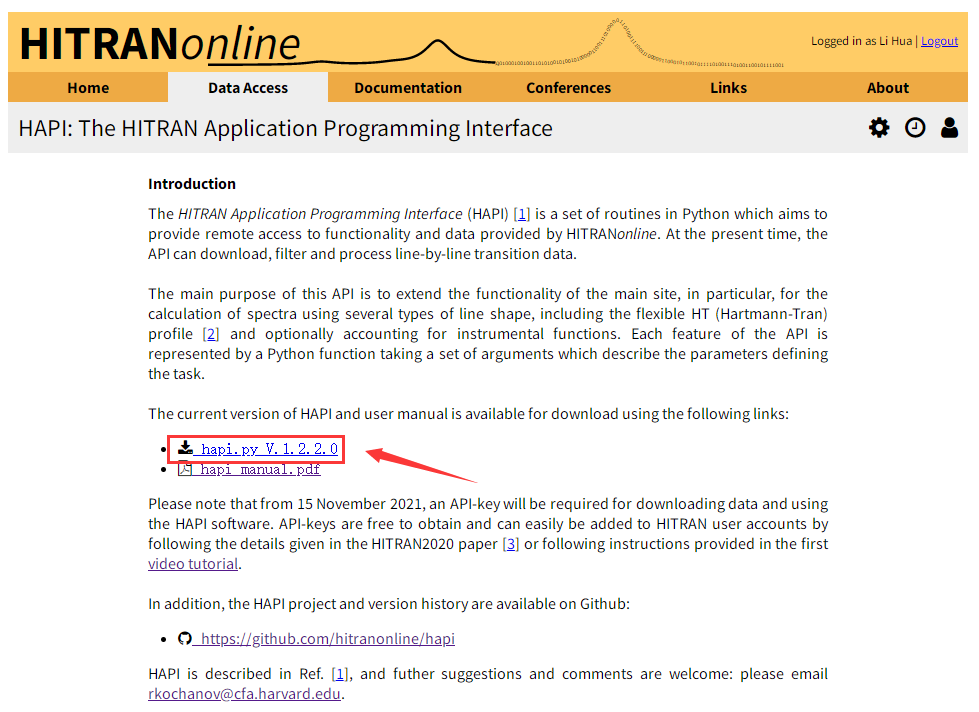This screenshot has width=979, height=712.
Task: Open the settings gear icon
Action: tap(879, 127)
